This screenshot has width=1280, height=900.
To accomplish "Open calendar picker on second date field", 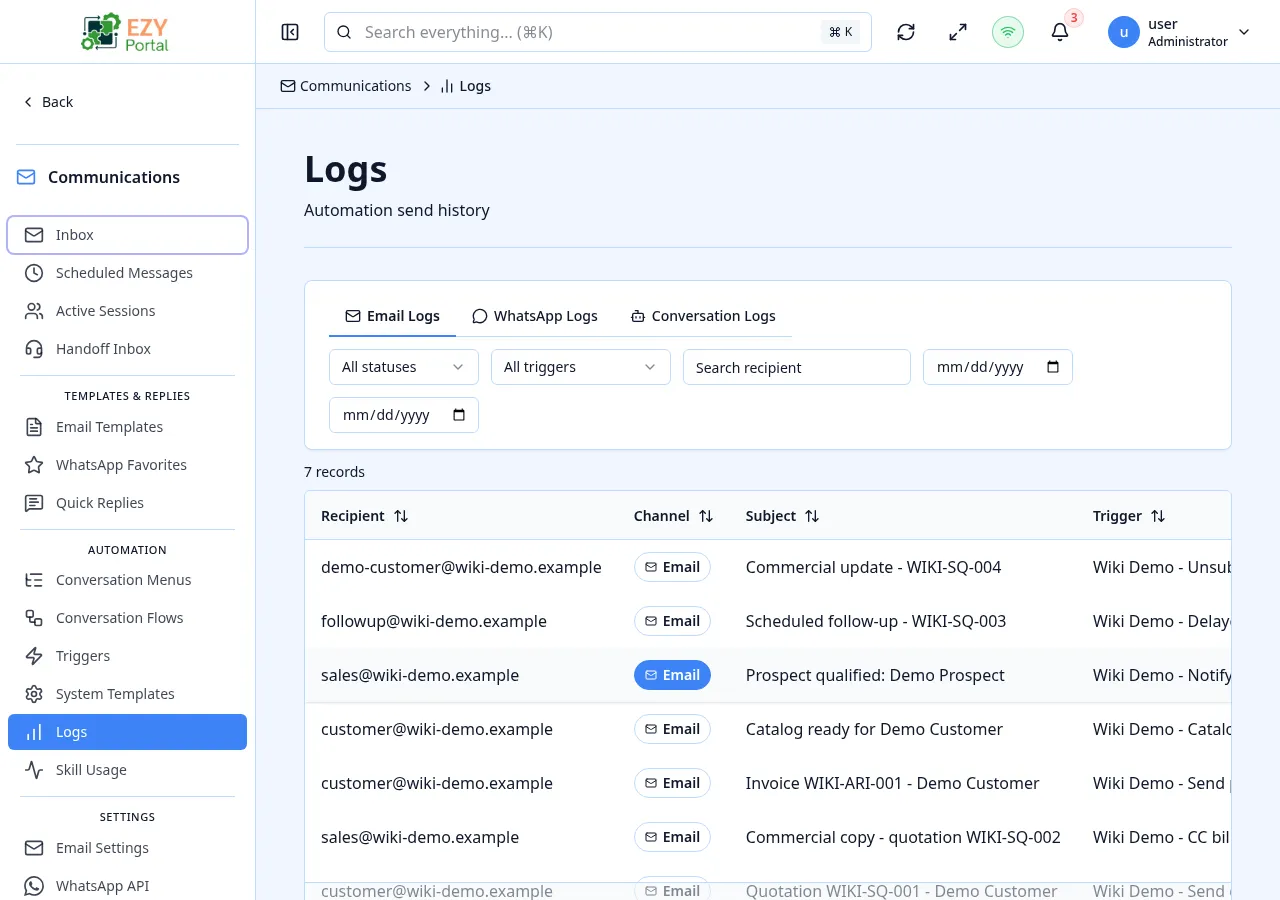I will click(459, 415).
